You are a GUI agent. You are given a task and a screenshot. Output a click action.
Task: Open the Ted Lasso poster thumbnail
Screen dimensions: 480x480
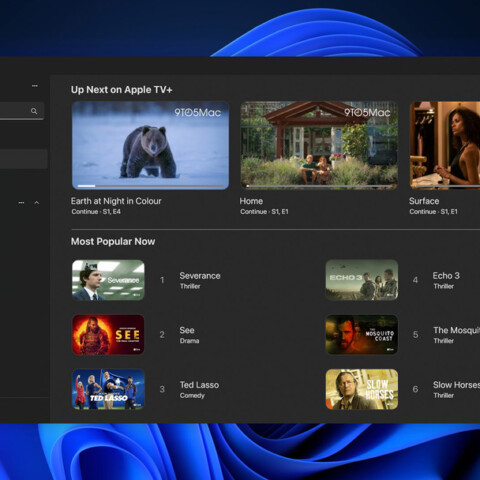pos(108,389)
